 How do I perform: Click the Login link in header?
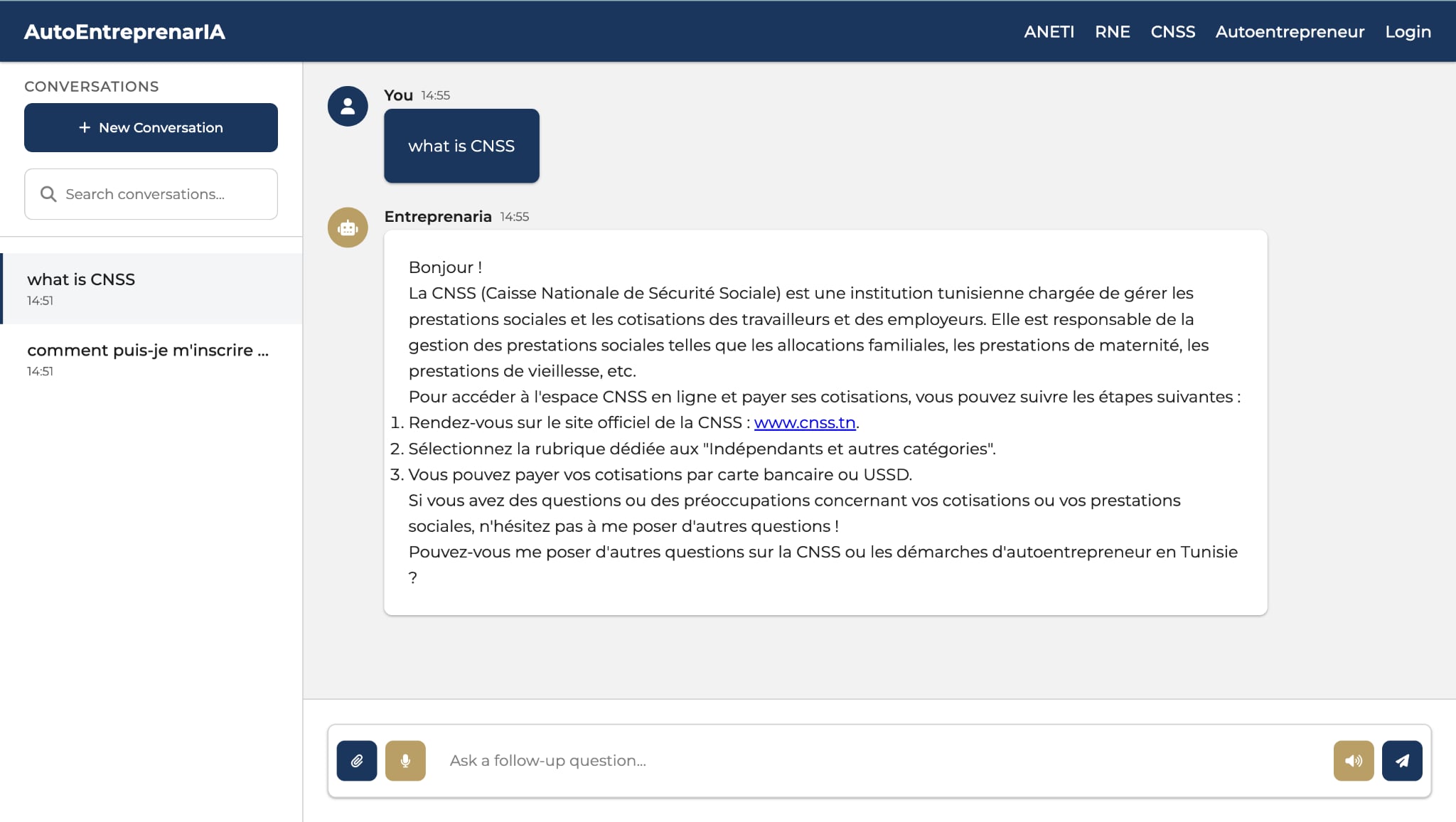[x=1408, y=32]
